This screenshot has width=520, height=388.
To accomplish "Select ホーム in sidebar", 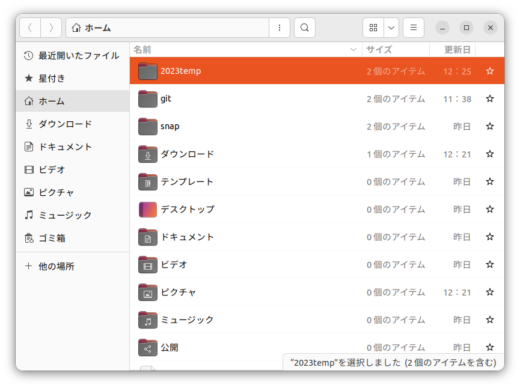I will [x=73, y=101].
